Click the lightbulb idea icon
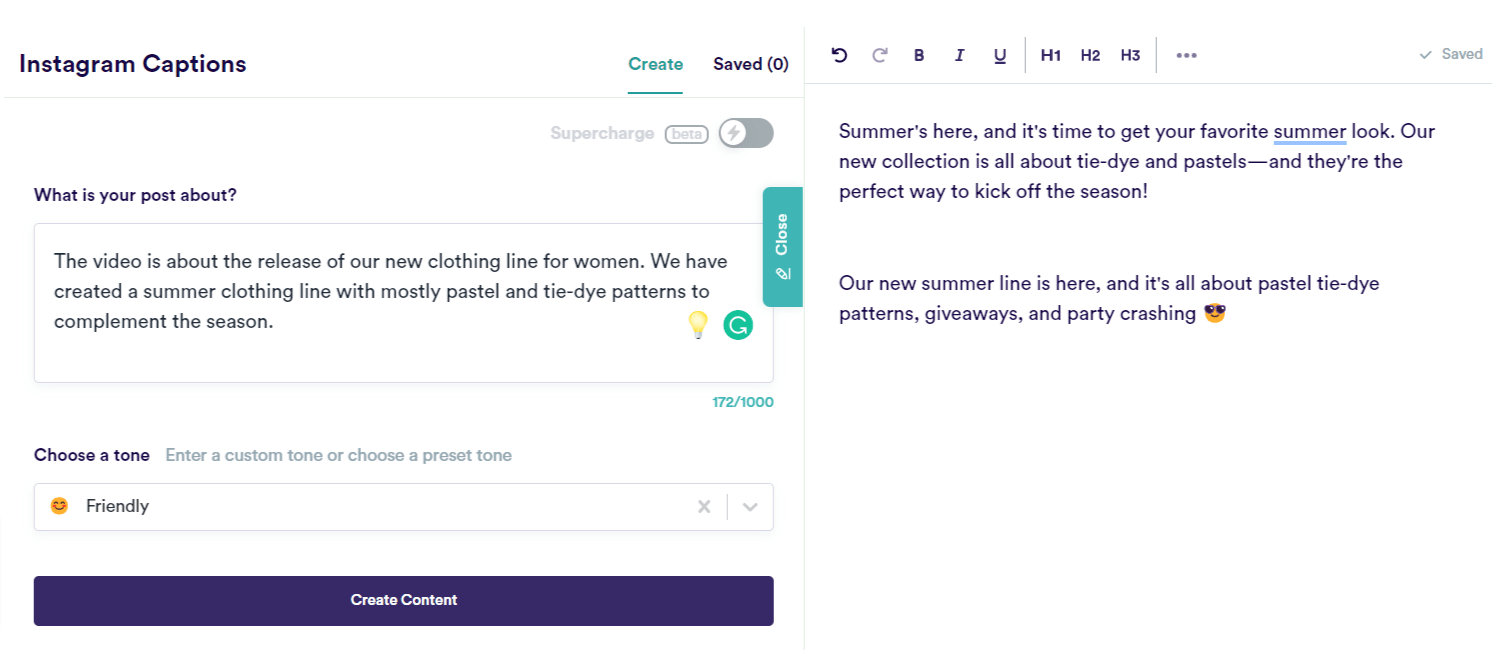This screenshot has width=1492, height=650. click(x=698, y=325)
